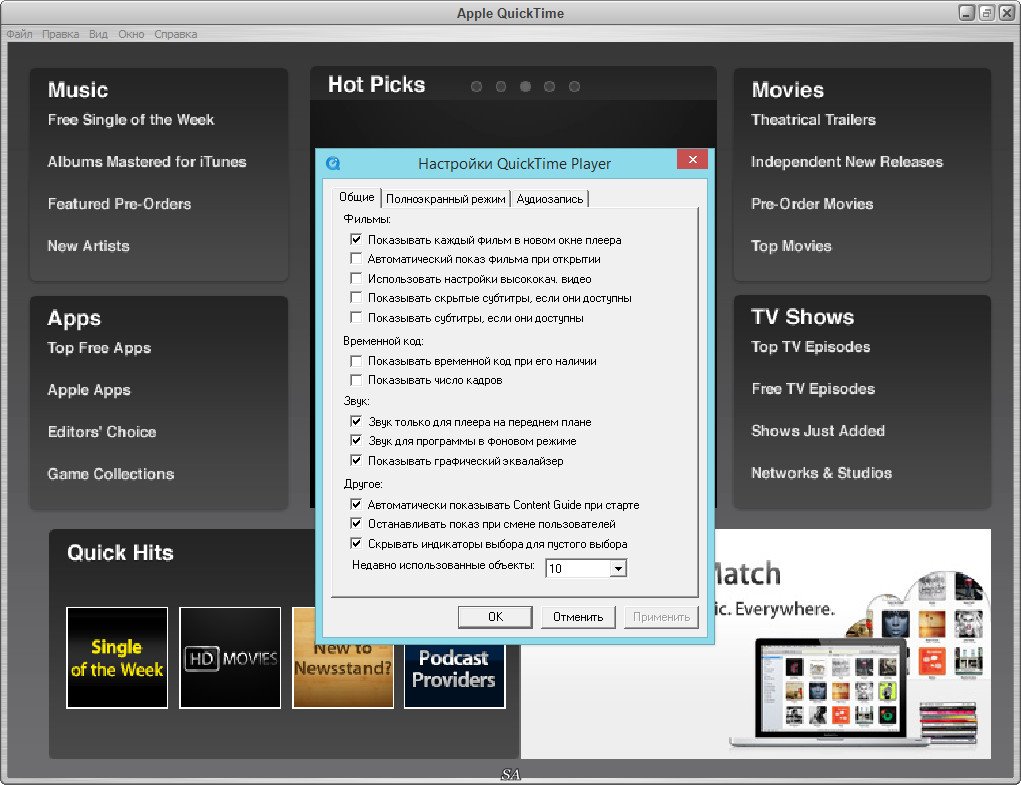The image size is (1021, 785).
Task: Open New Artists link
Action: (x=89, y=245)
